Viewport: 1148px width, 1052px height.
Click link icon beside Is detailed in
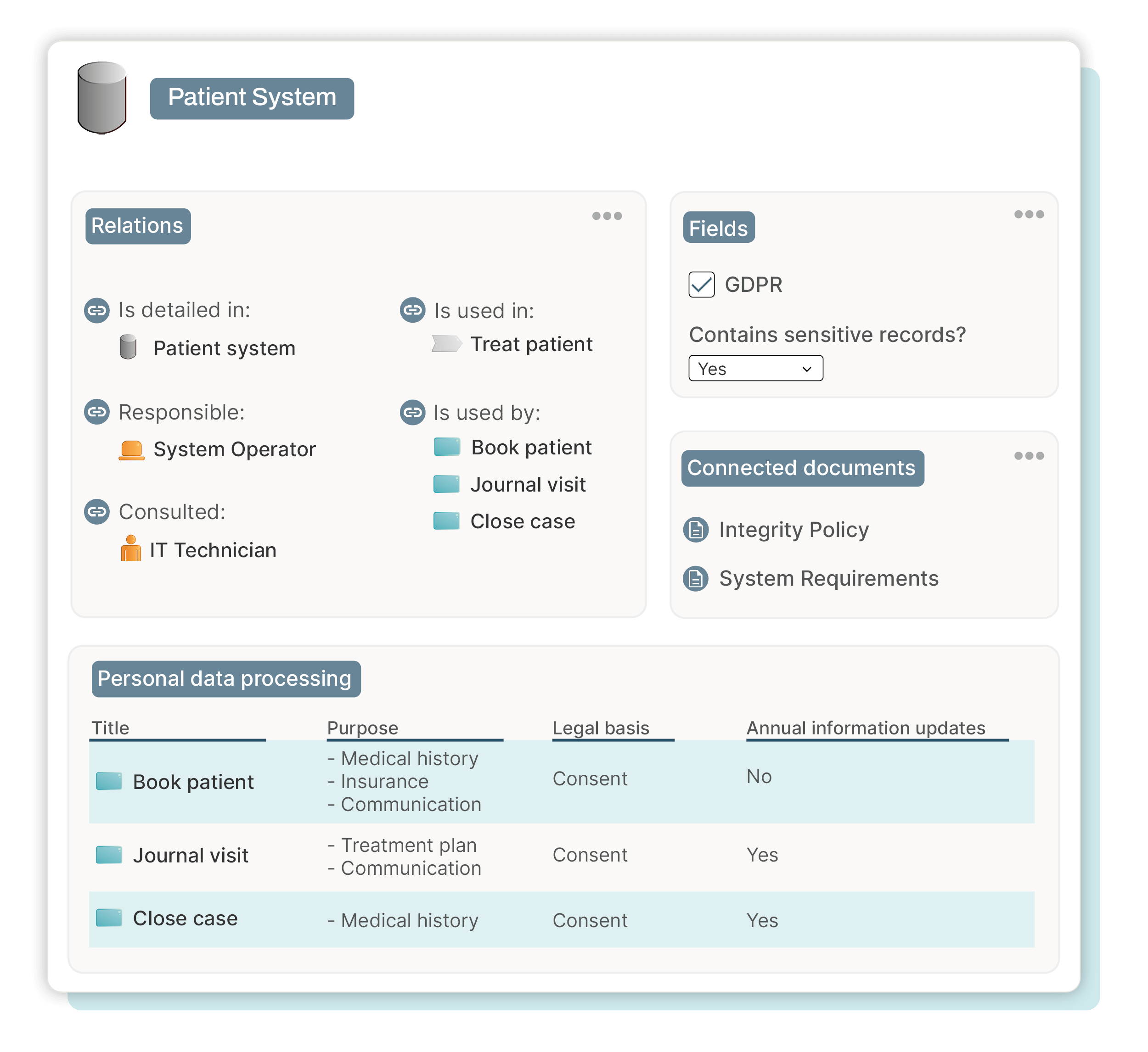[x=97, y=311]
